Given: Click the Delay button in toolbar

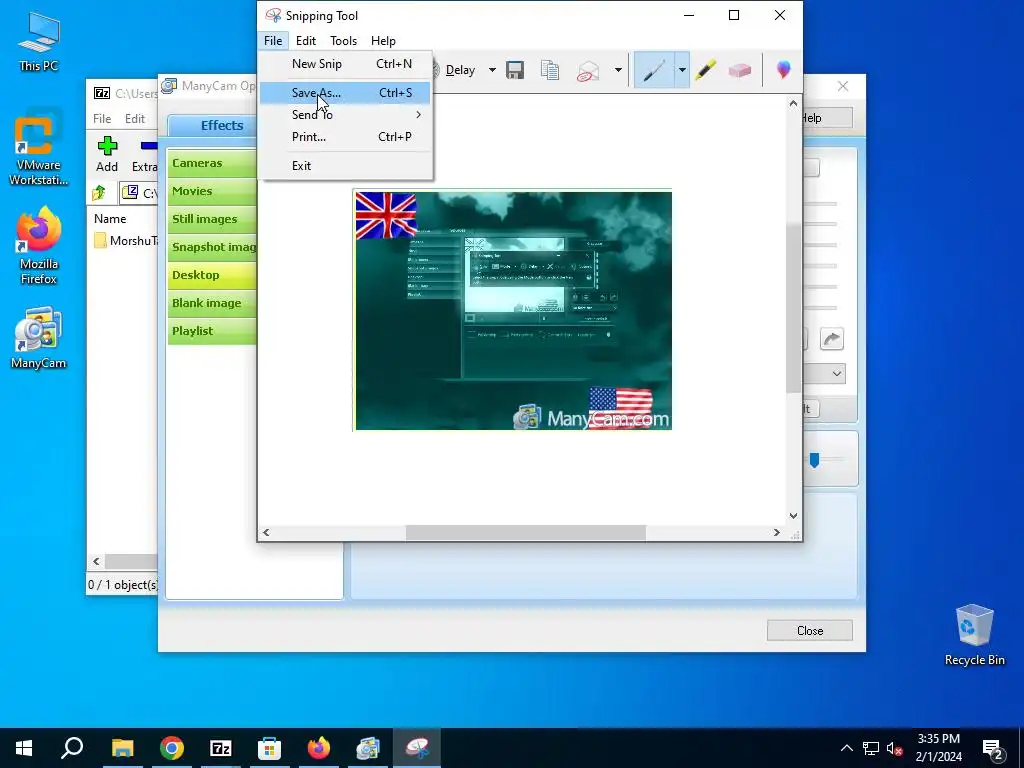Looking at the screenshot, I should pos(460,70).
